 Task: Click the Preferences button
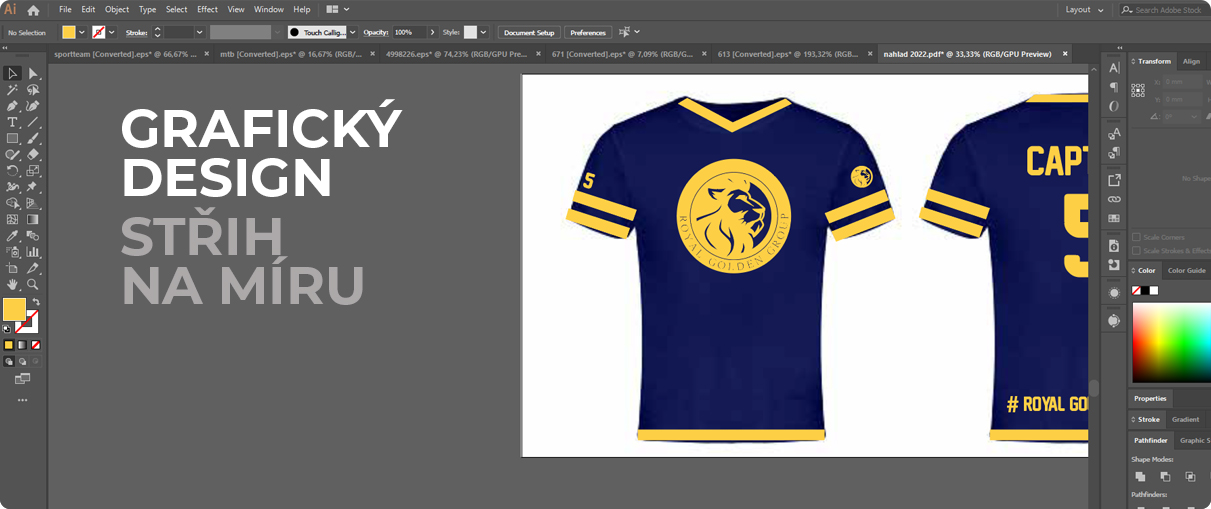click(588, 32)
